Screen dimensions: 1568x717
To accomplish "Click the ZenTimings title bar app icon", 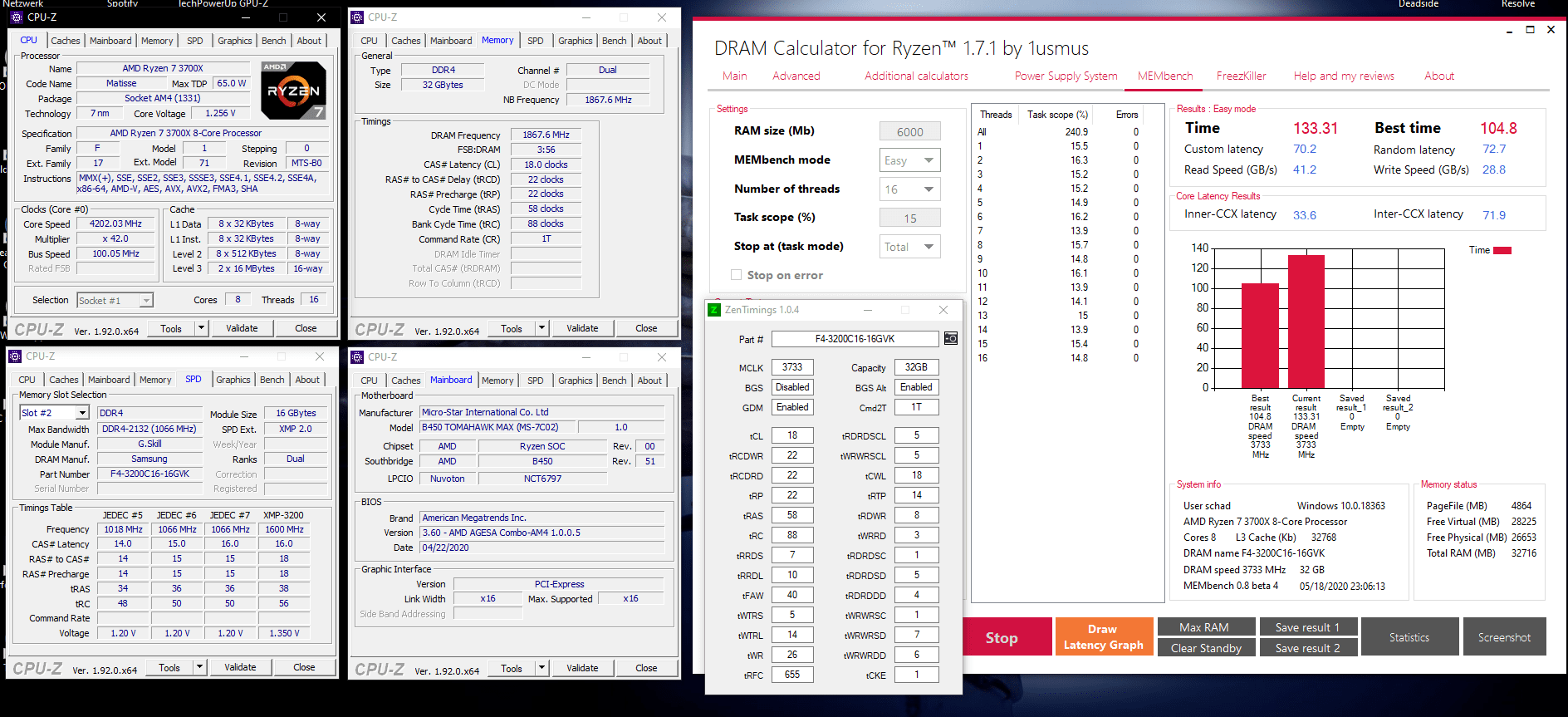I will 714,310.
